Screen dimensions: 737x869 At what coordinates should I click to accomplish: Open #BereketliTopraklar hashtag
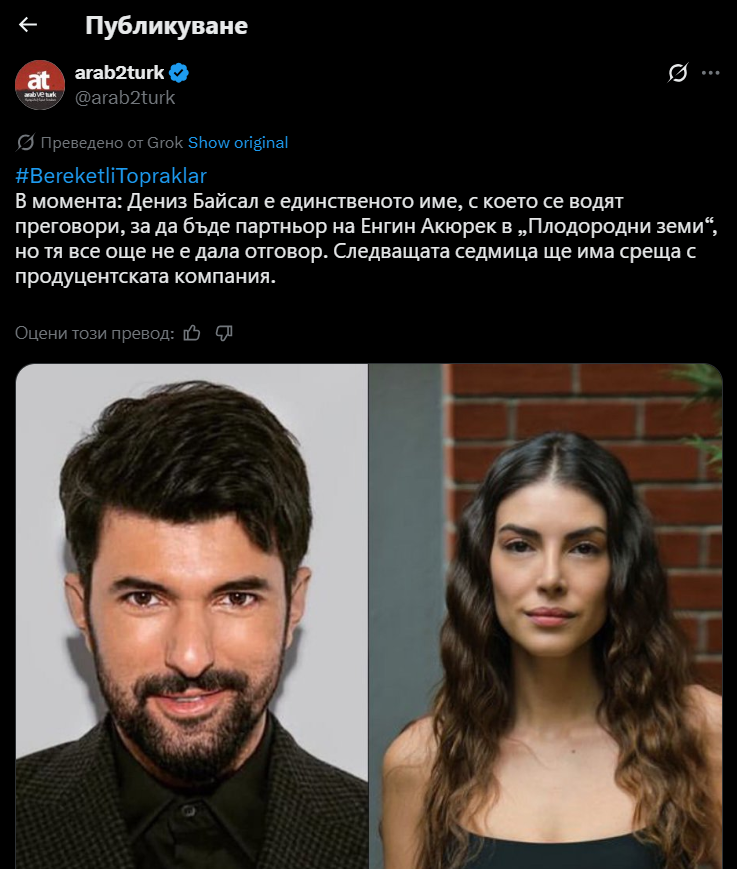click(111, 176)
